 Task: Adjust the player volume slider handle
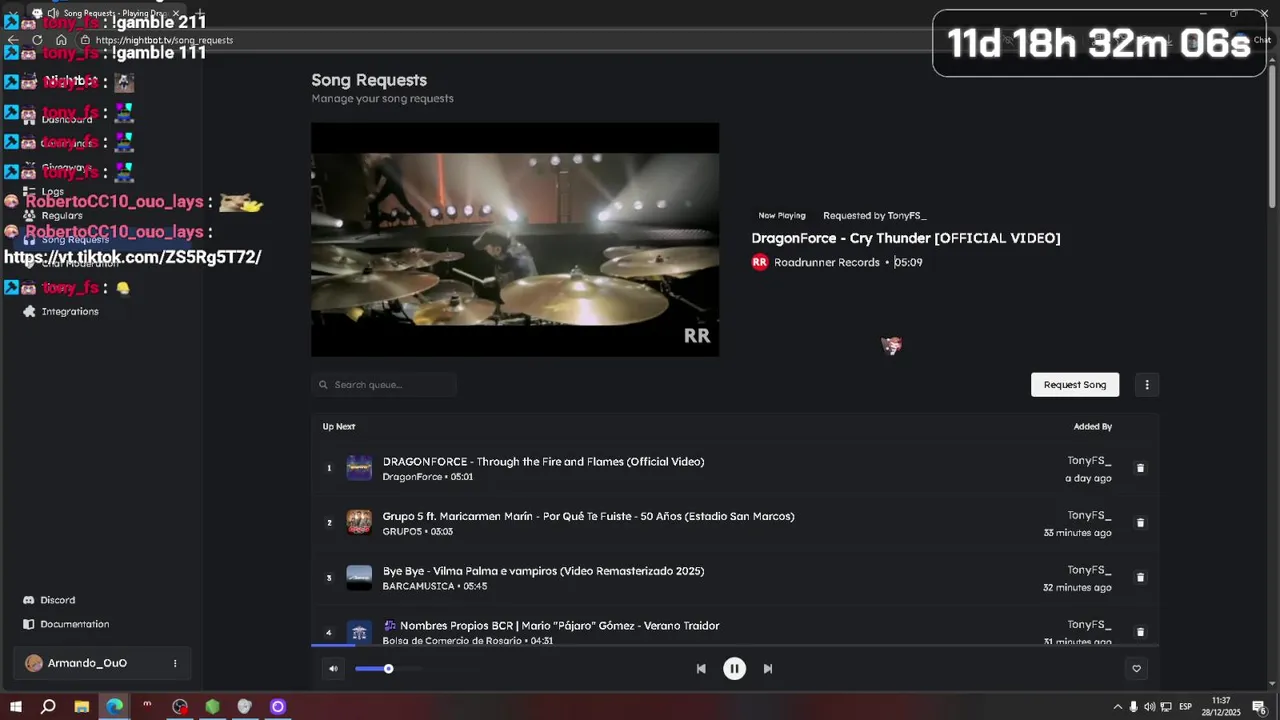coord(388,669)
